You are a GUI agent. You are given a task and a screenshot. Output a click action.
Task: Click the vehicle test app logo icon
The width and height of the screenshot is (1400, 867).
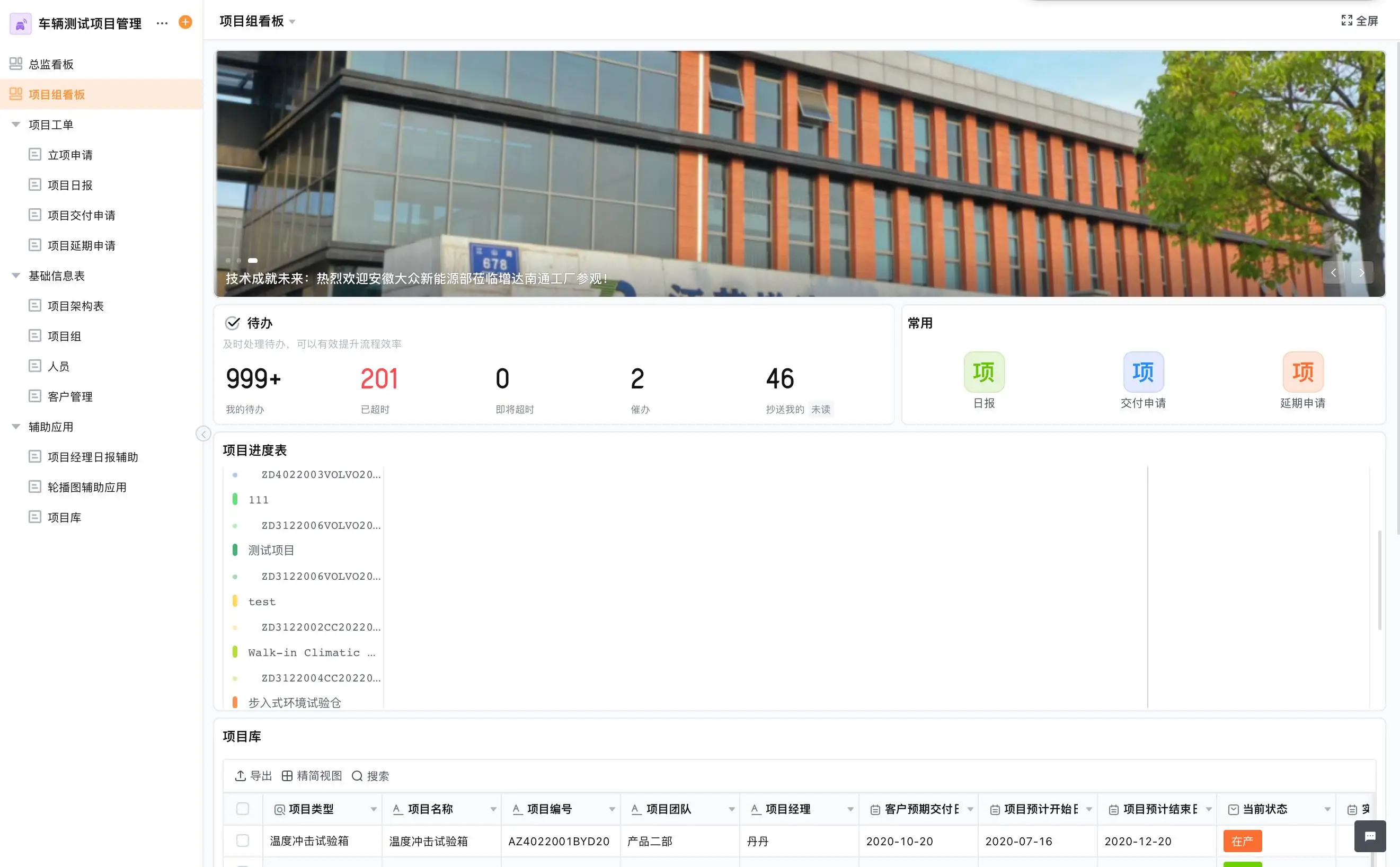click(x=21, y=23)
